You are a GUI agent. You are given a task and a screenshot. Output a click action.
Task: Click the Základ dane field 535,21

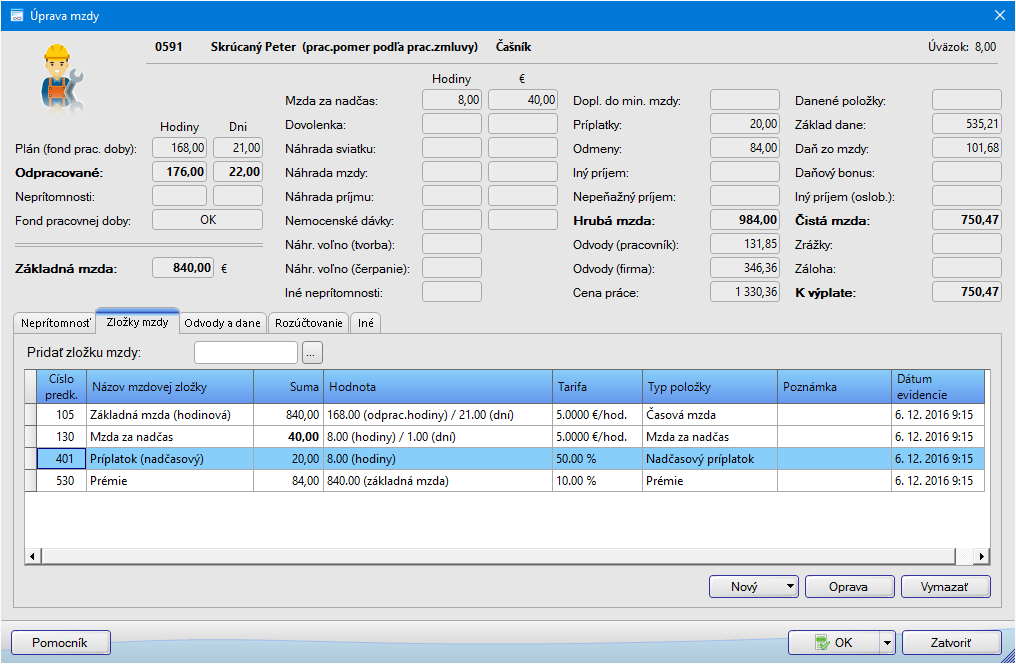[967, 124]
